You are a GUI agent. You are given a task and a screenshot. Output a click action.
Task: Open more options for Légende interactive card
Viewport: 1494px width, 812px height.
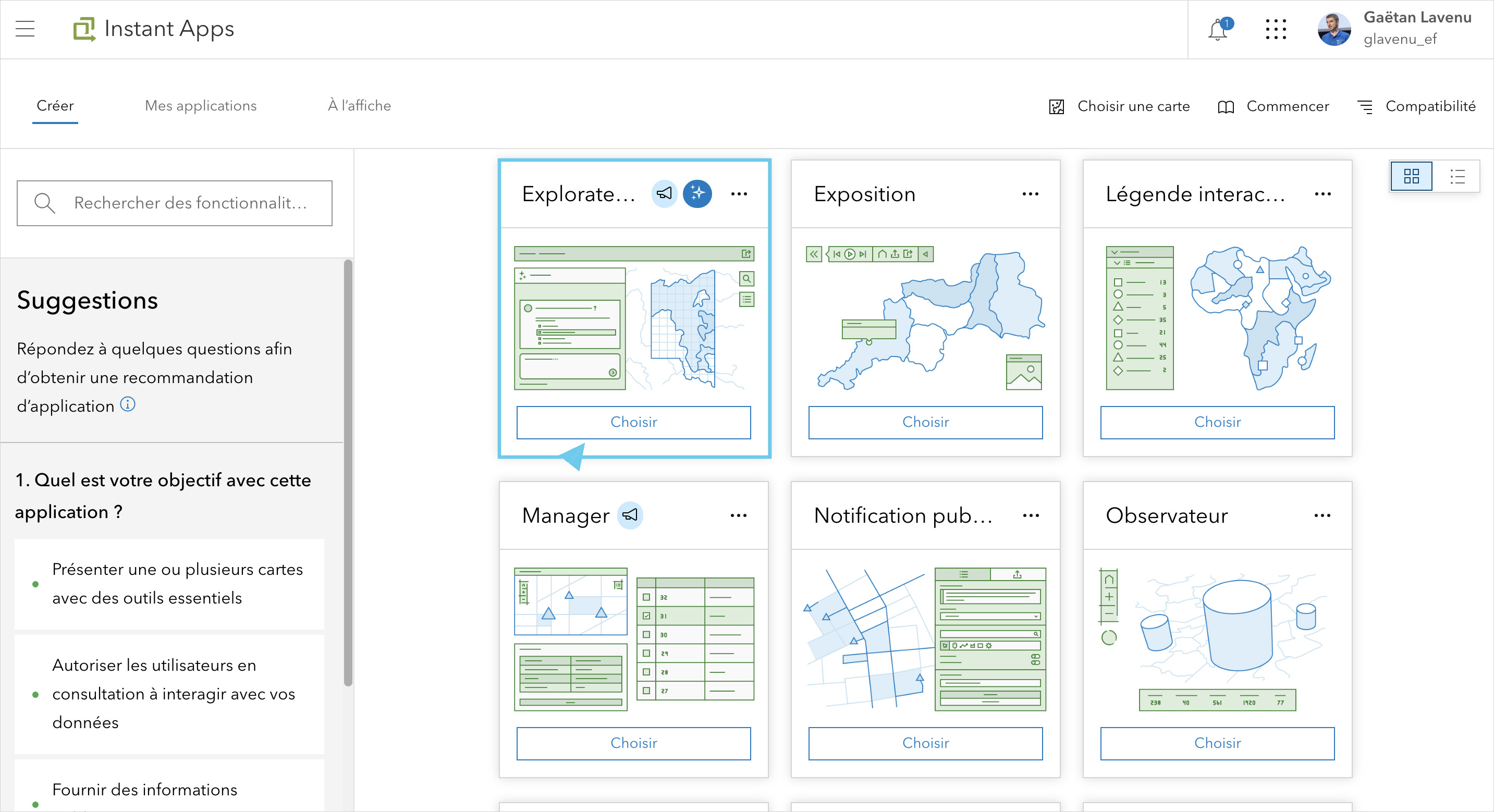(x=1323, y=194)
